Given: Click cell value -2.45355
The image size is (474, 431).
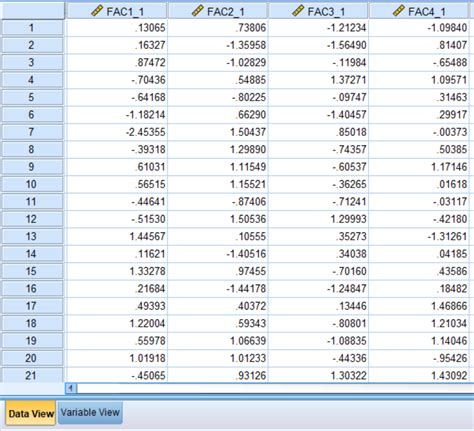Looking at the screenshot, I should tap(117, 132).
